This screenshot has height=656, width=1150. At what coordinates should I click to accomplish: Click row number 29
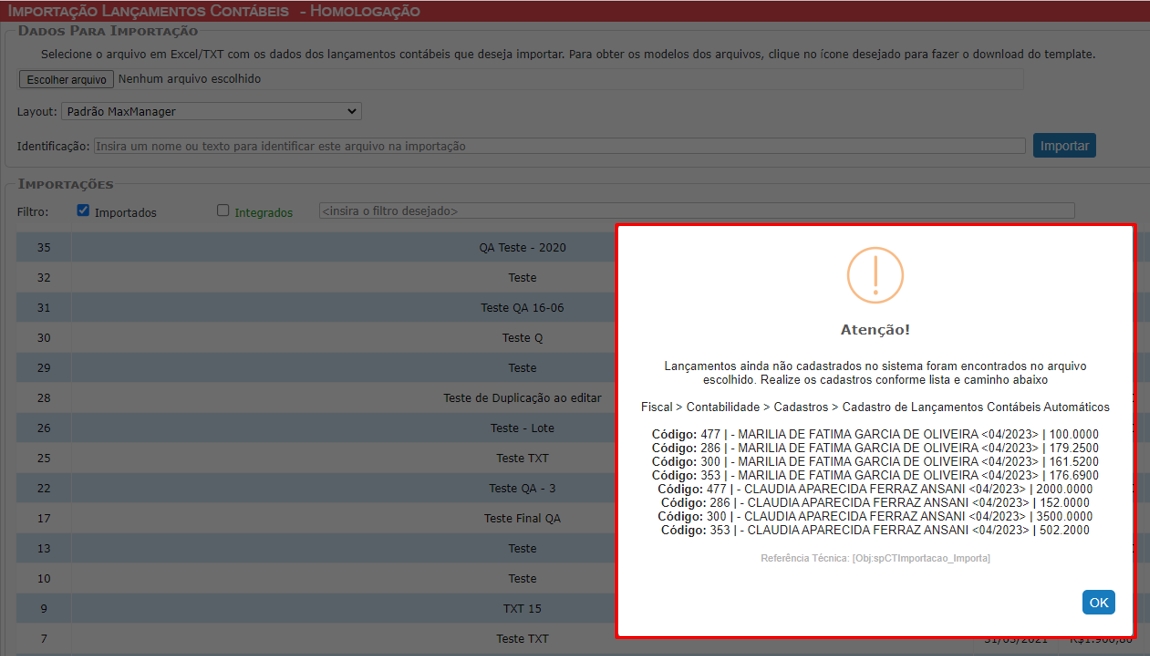(x=44, y=368)
